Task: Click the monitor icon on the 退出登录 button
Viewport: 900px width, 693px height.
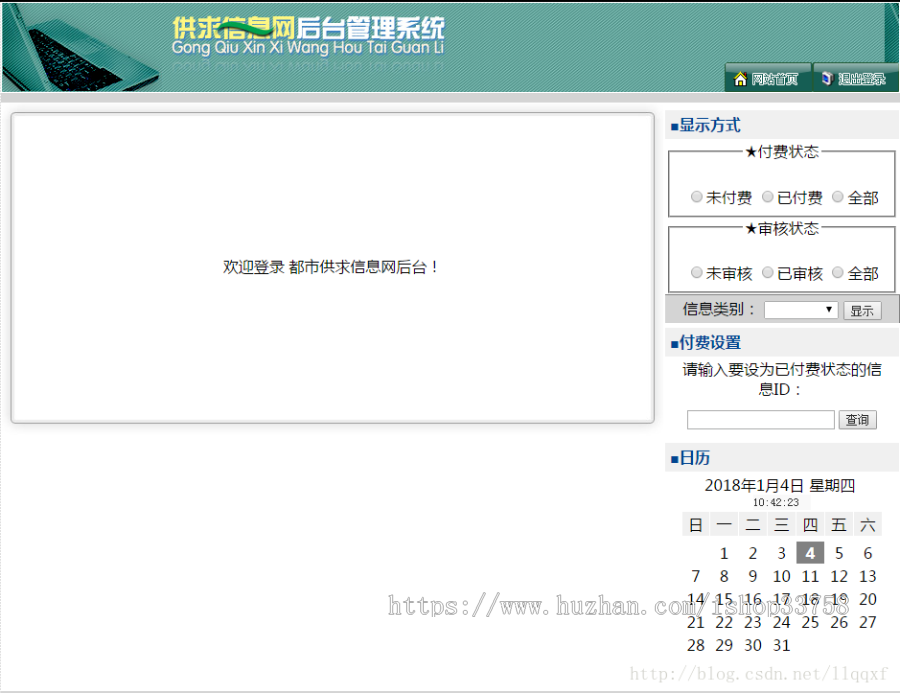Action: pyautogui.click(x=828, y=78)
